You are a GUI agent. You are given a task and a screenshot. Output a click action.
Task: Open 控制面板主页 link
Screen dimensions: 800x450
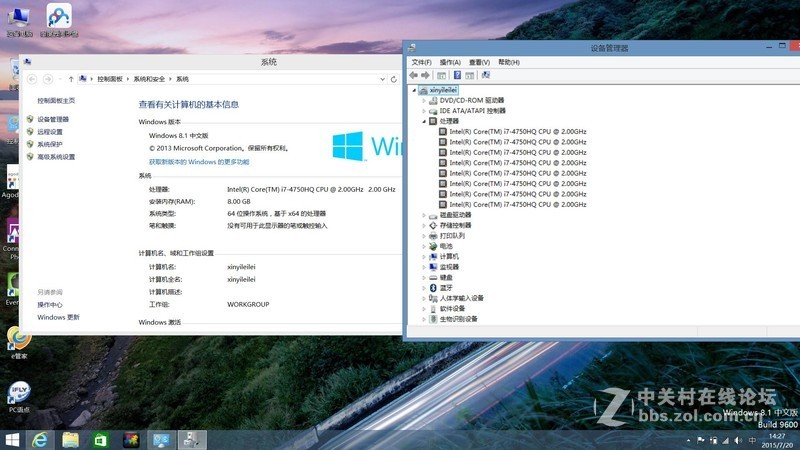56,101
